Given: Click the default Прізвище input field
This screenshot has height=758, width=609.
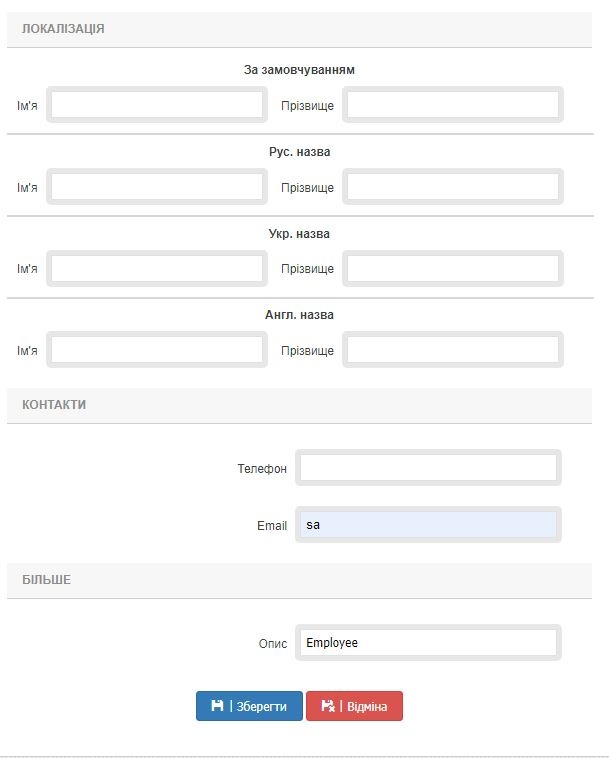Looking at the screenshot, I should tap(452, 105).
